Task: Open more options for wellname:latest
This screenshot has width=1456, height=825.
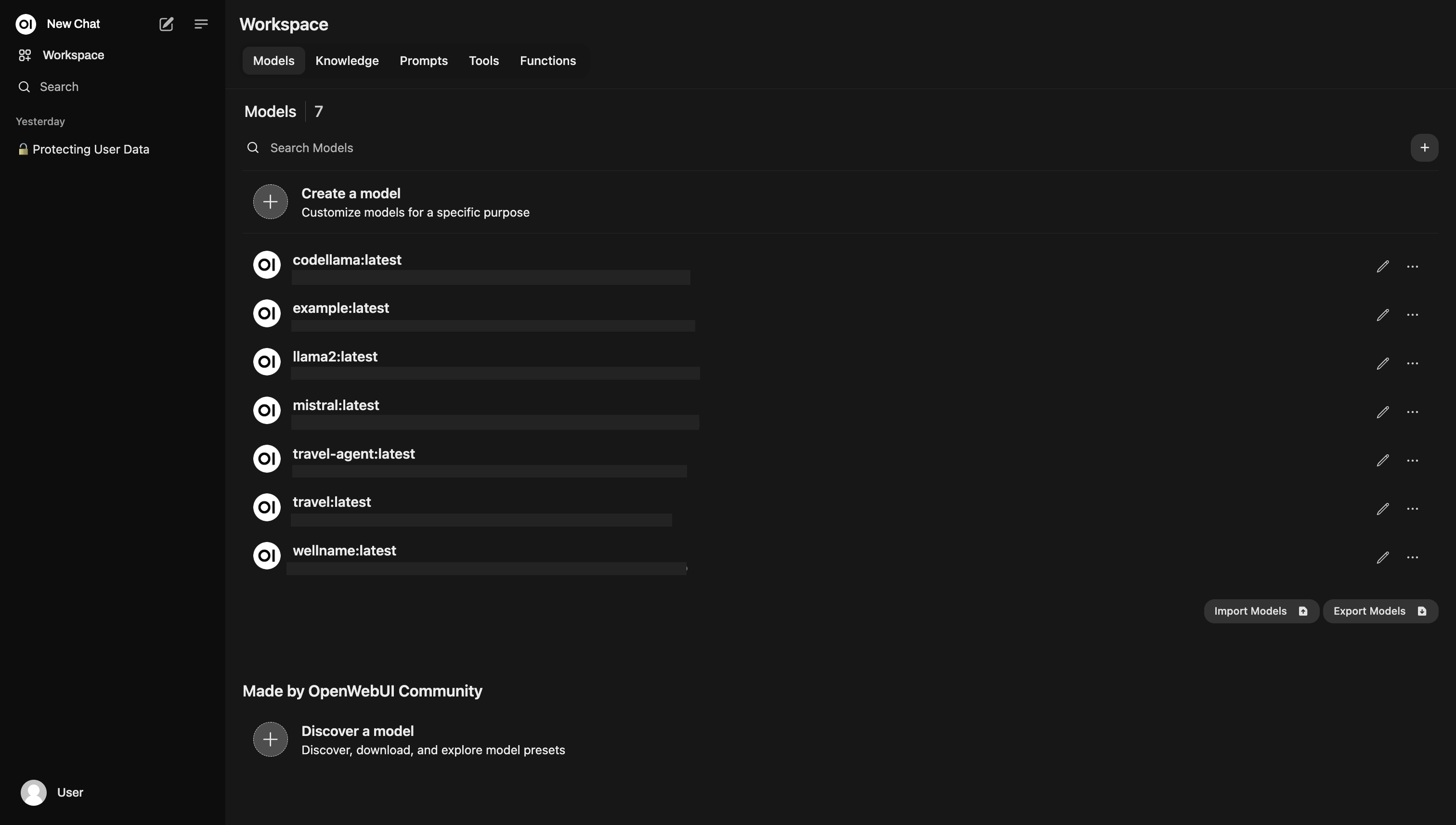Action: tap(1412, 557)
